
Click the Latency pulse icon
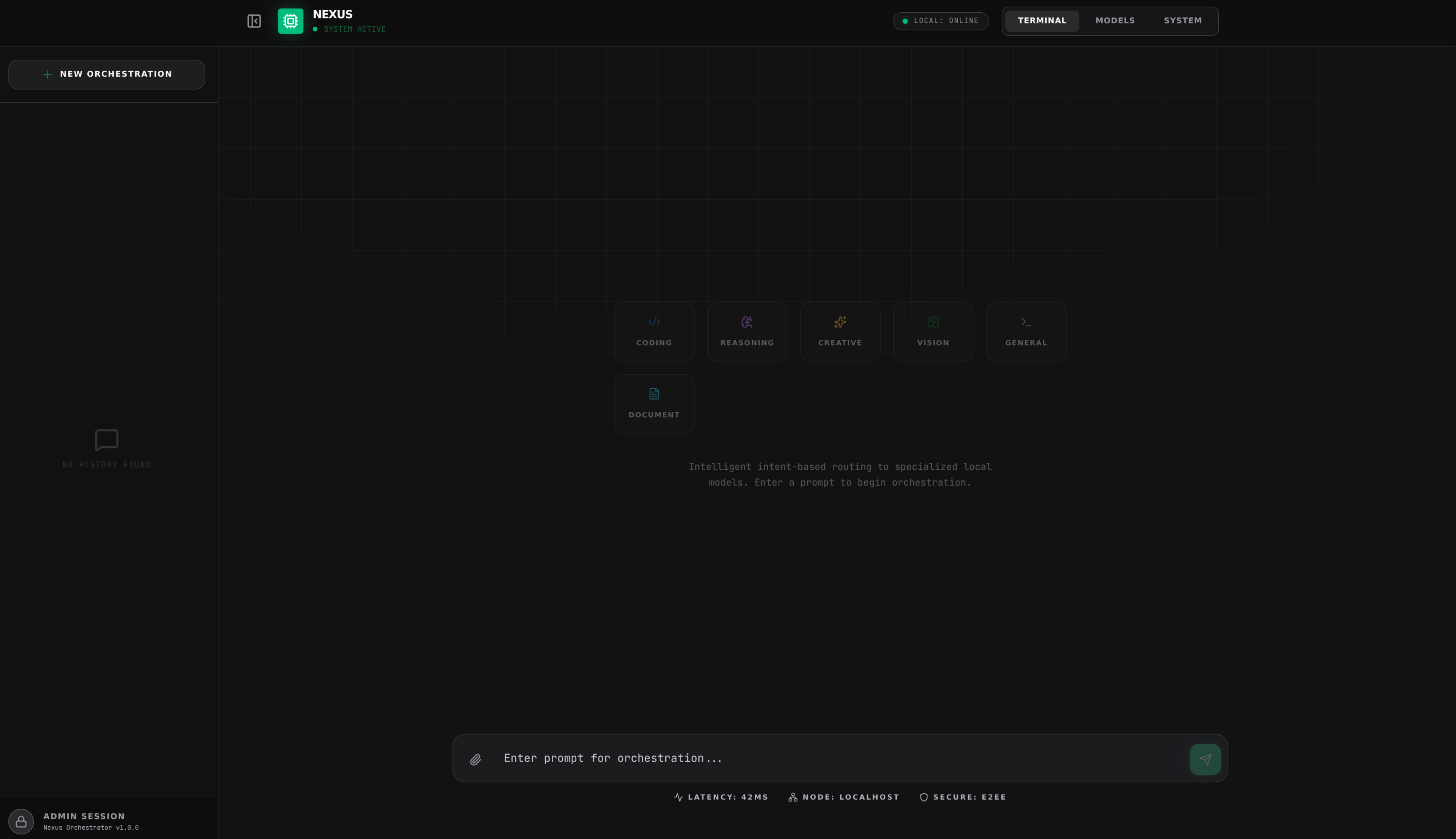[x=679, y=797]
